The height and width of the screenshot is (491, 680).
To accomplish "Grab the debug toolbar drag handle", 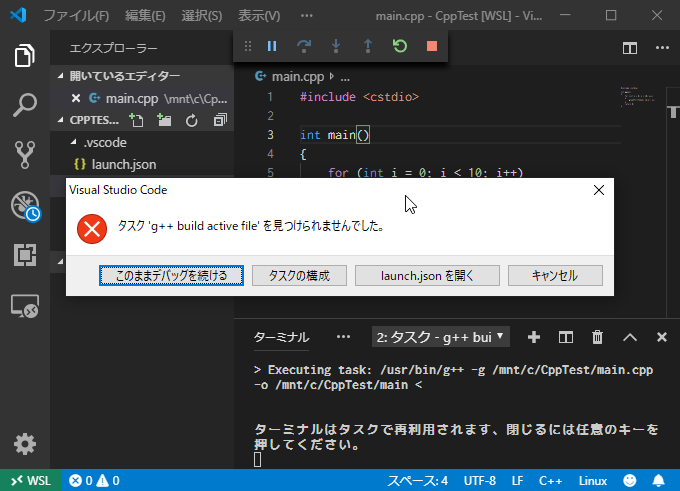I will (248, 46).
